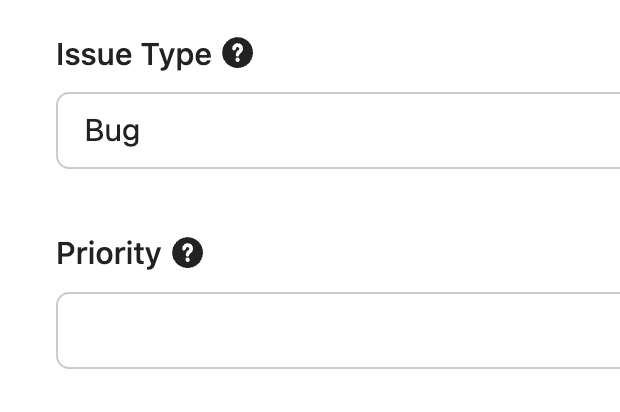Choose a value in the Priority field
Screen dimensions: 620x412
pyautogui.click(x=338, y=331)
